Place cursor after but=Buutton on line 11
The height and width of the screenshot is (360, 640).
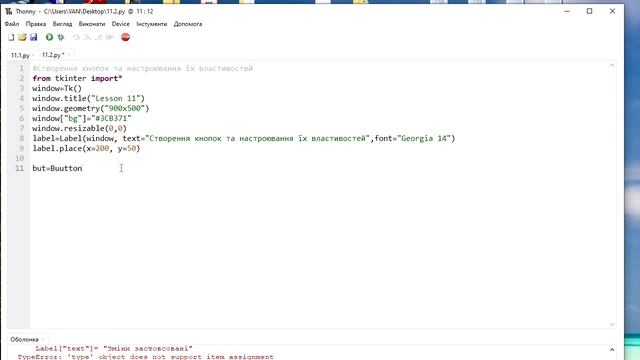pyautogui.click(x=82, y=168)
